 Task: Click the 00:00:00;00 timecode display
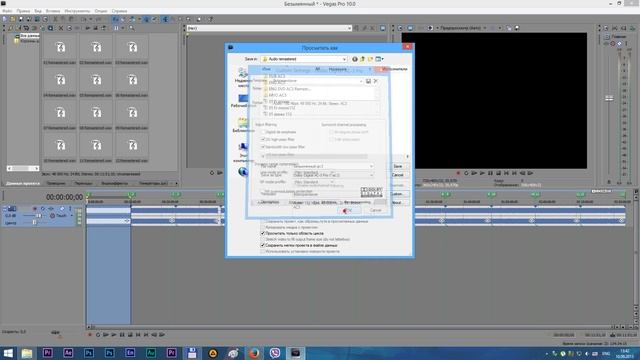pyautogui.click(x=64, y=197)
